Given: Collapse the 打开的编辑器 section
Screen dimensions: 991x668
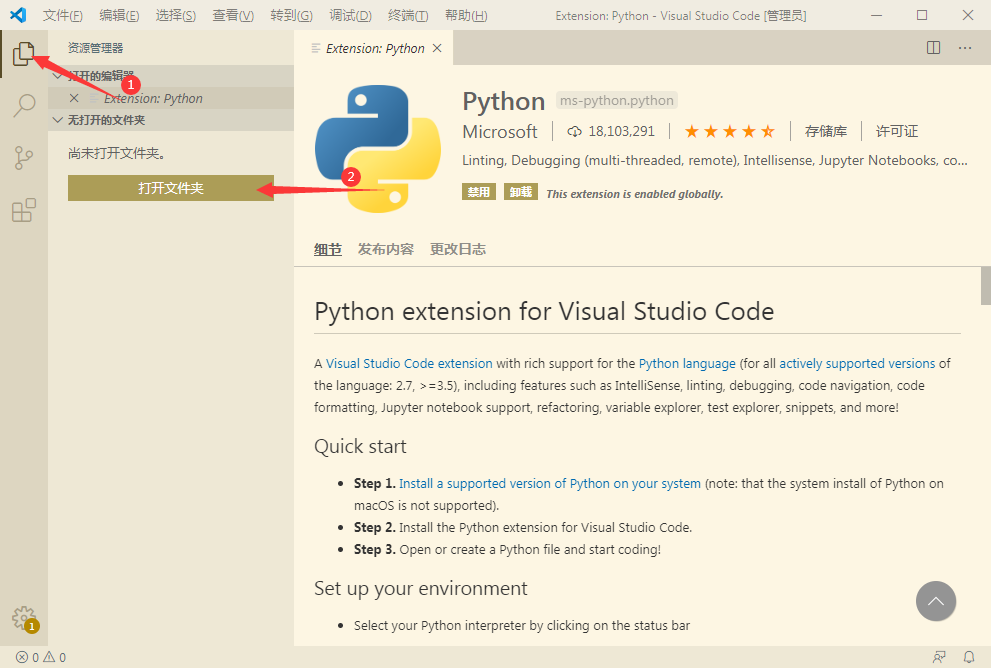Looking at the screenshot, I should pyautogui.click(x=100, y=75).
